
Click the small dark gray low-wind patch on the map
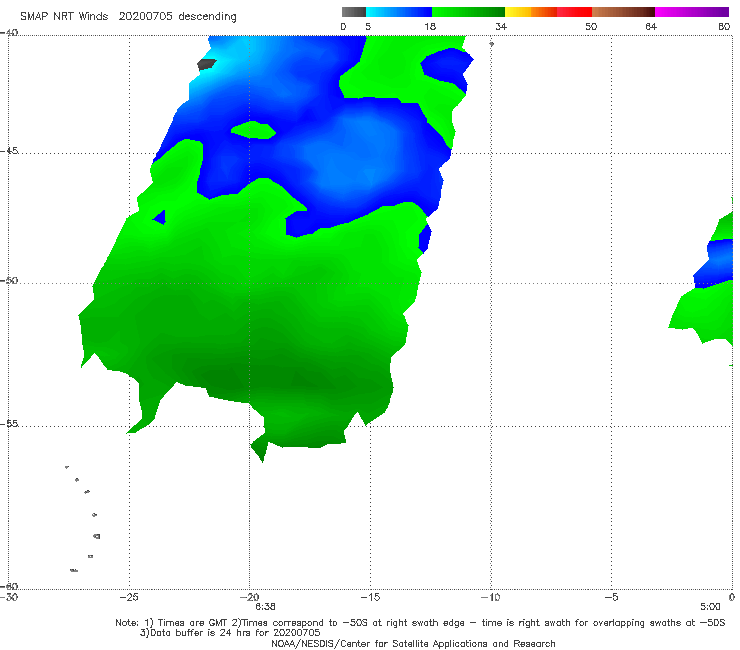pos(206,64)
